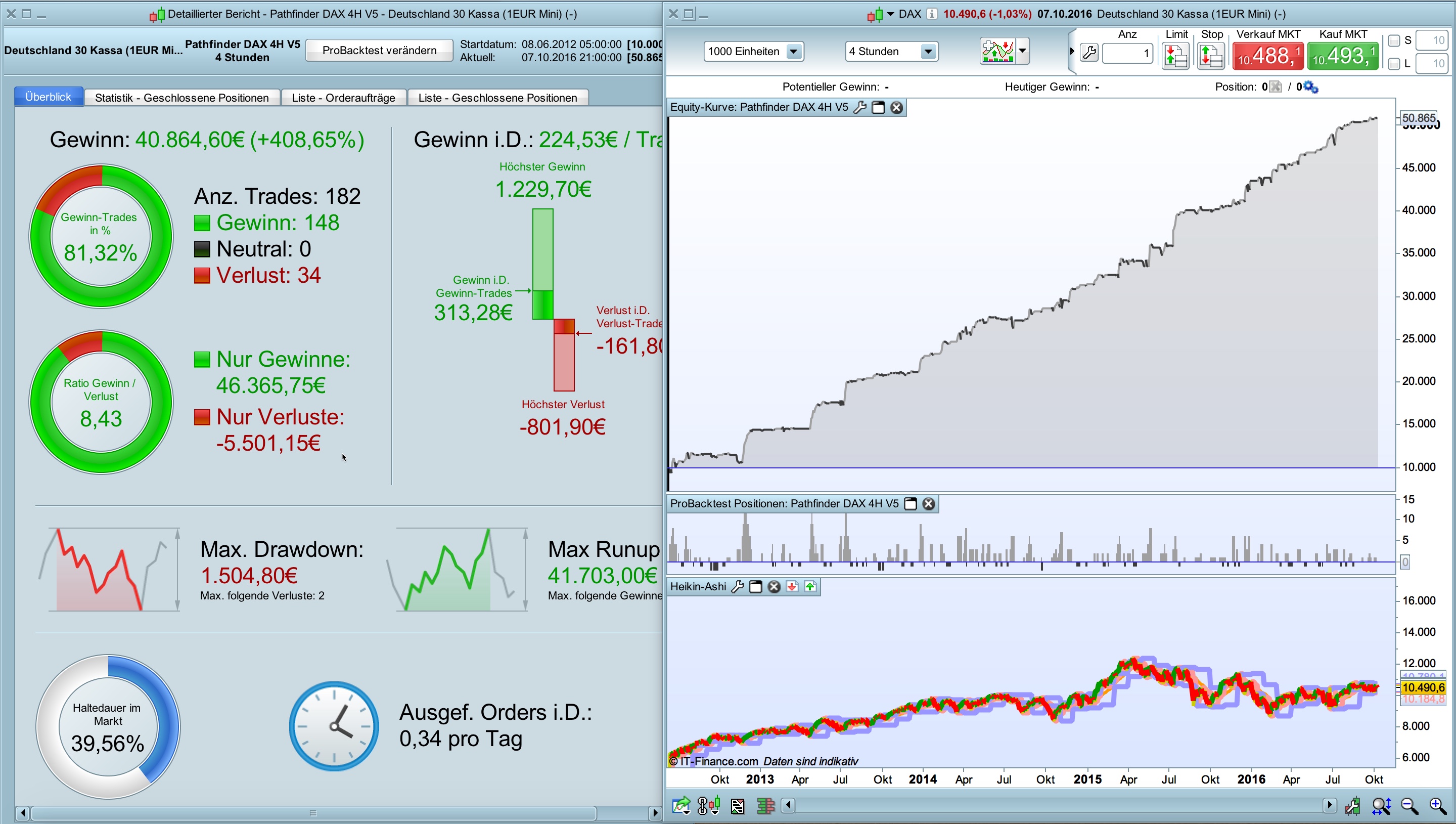Switch to Liste - Orderaufträge tab
This screenshot has width=1456, height=824.
tap(343, 97)
